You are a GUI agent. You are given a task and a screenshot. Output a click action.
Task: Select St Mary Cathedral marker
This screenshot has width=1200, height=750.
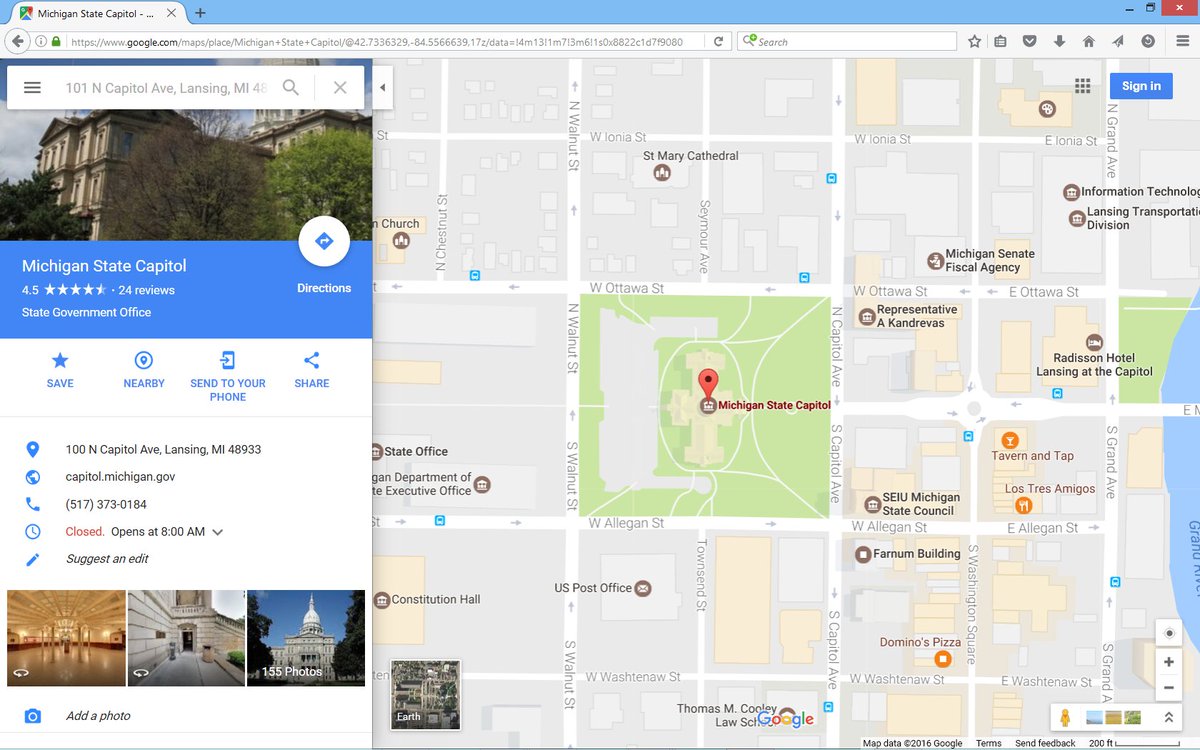pos(661,173)
